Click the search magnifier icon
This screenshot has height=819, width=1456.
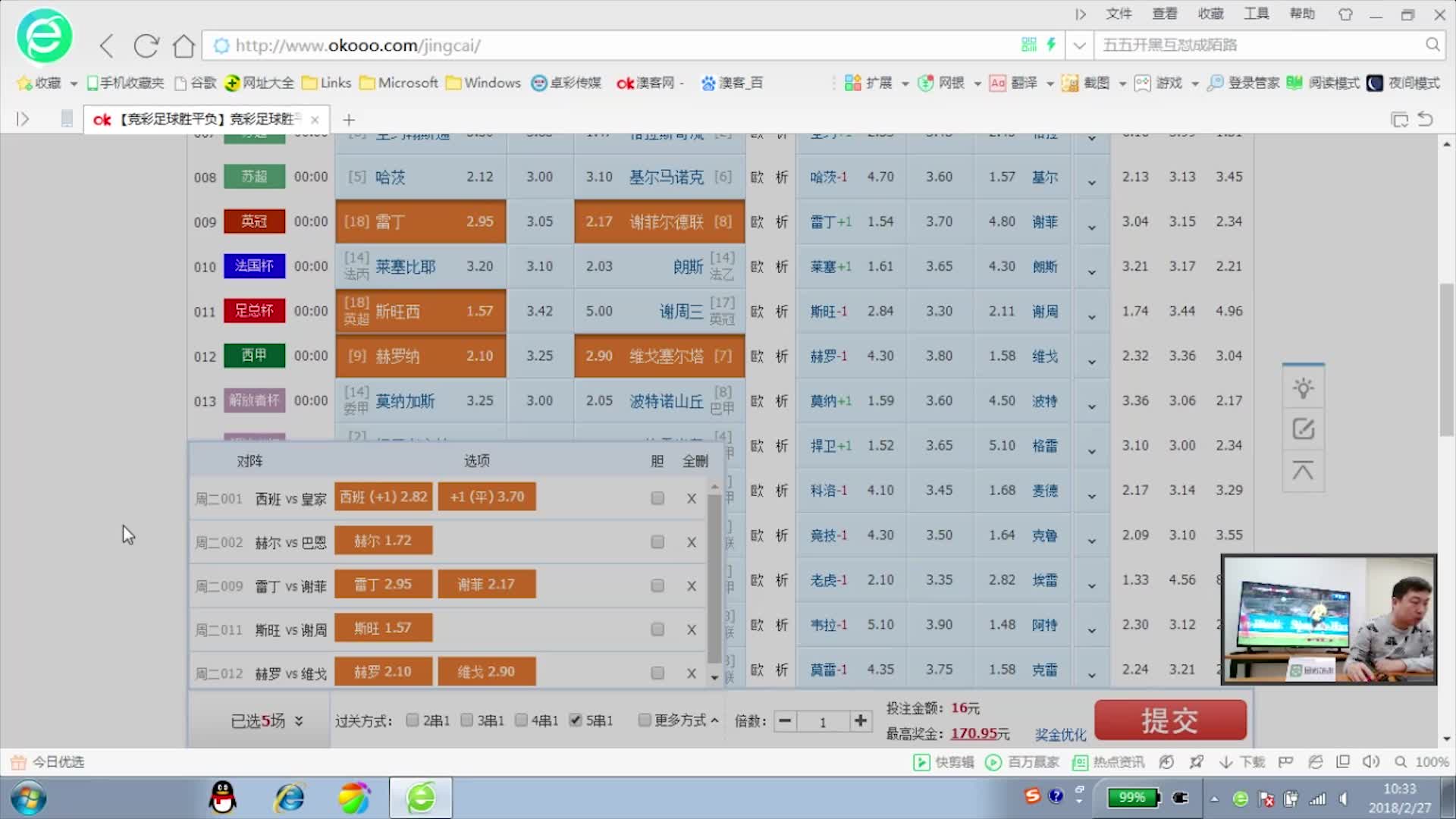[x=1432, y=45]
